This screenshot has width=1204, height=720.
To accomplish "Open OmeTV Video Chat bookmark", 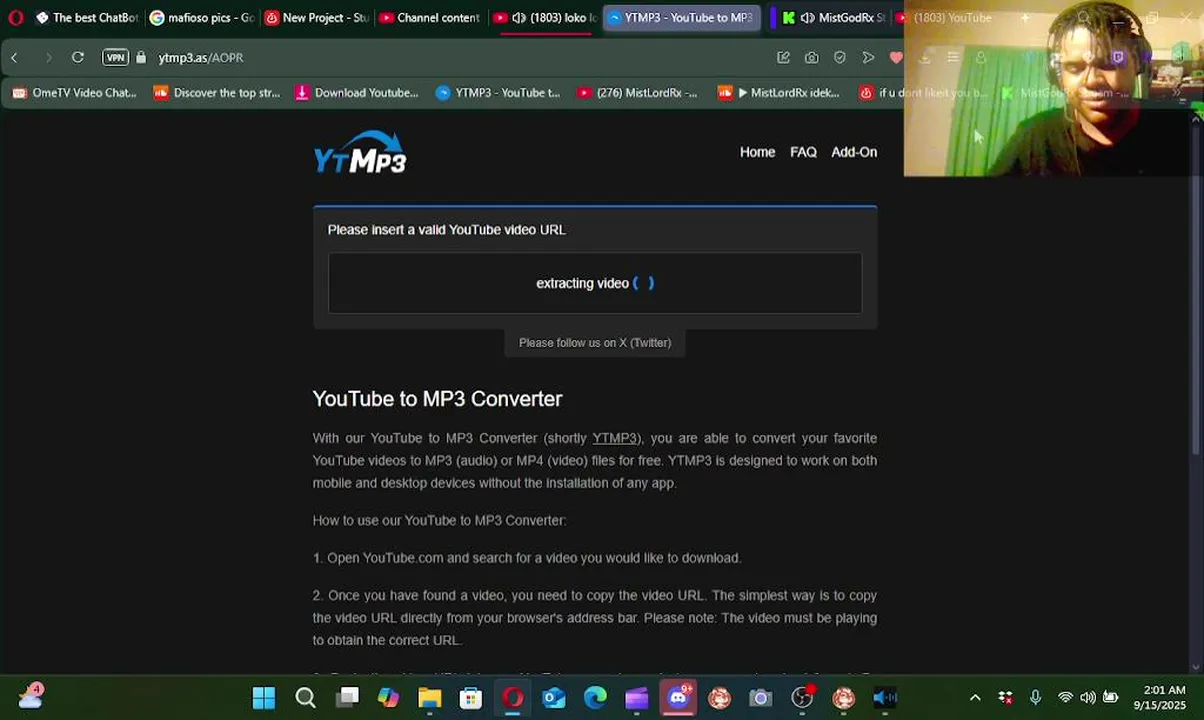I will (x=74, y=93).
